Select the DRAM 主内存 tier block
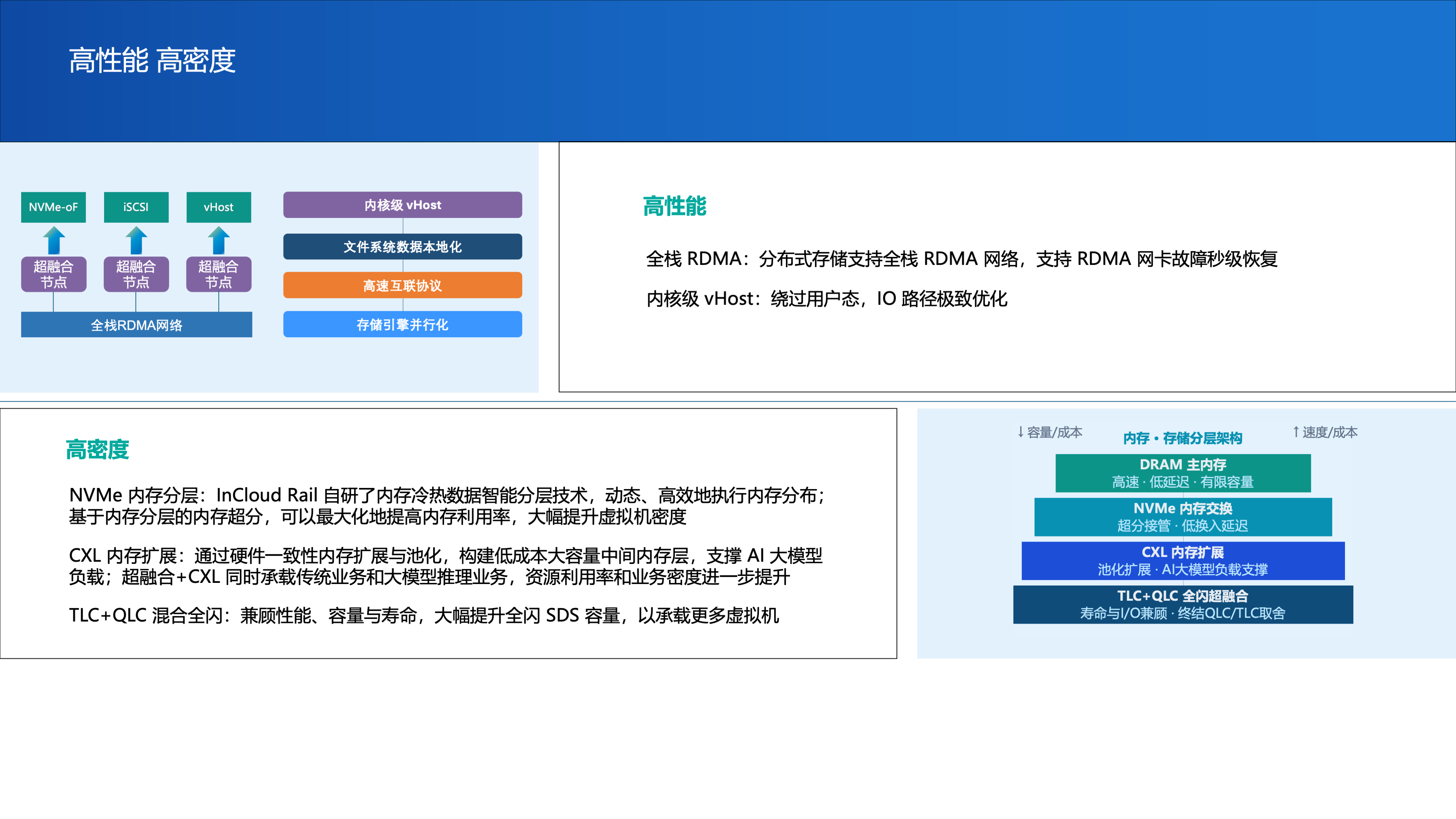Image resolution: width=1456 pixels, height=819 pixels. point(1183,473)
